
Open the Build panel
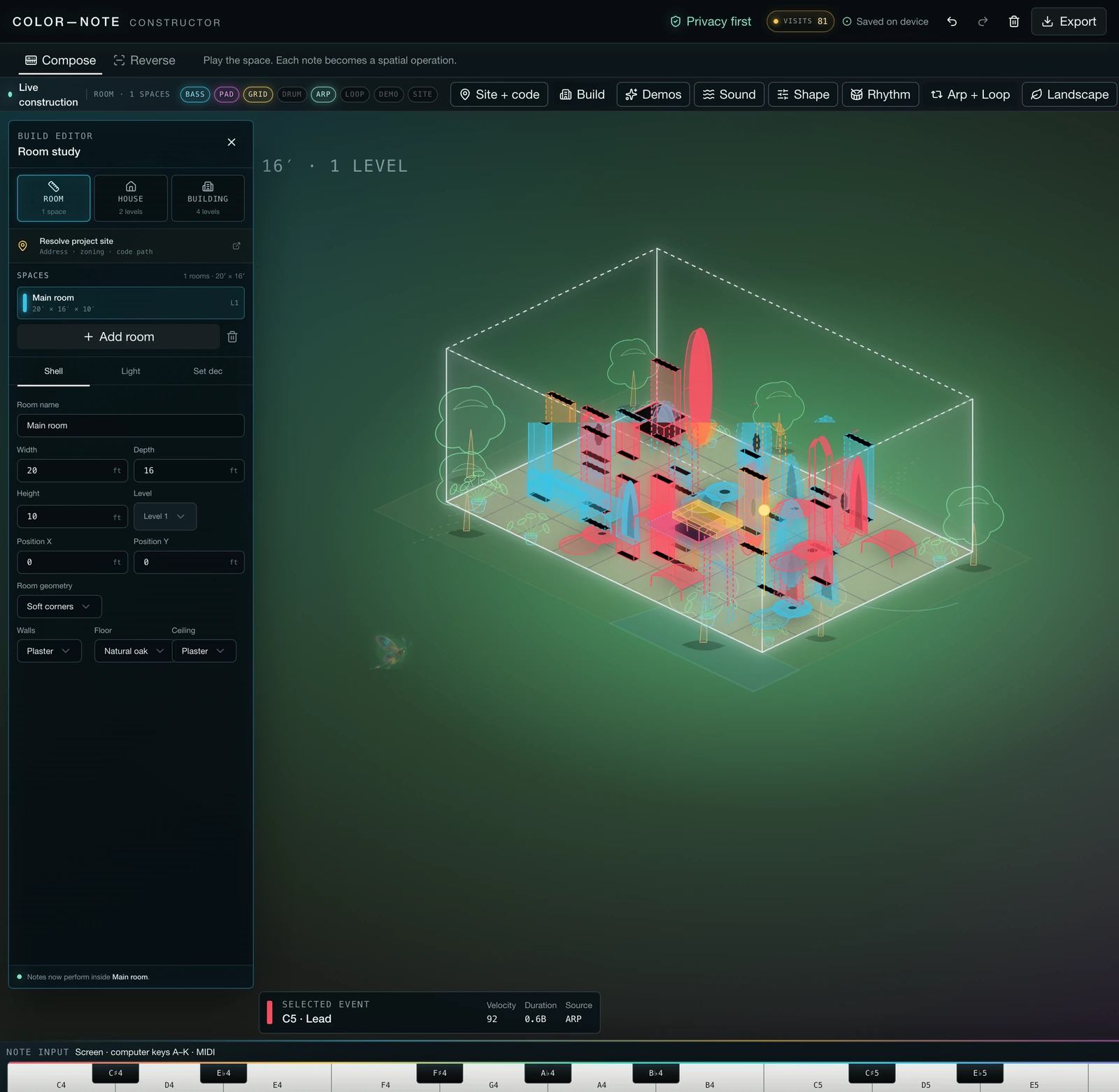point(582,94)
